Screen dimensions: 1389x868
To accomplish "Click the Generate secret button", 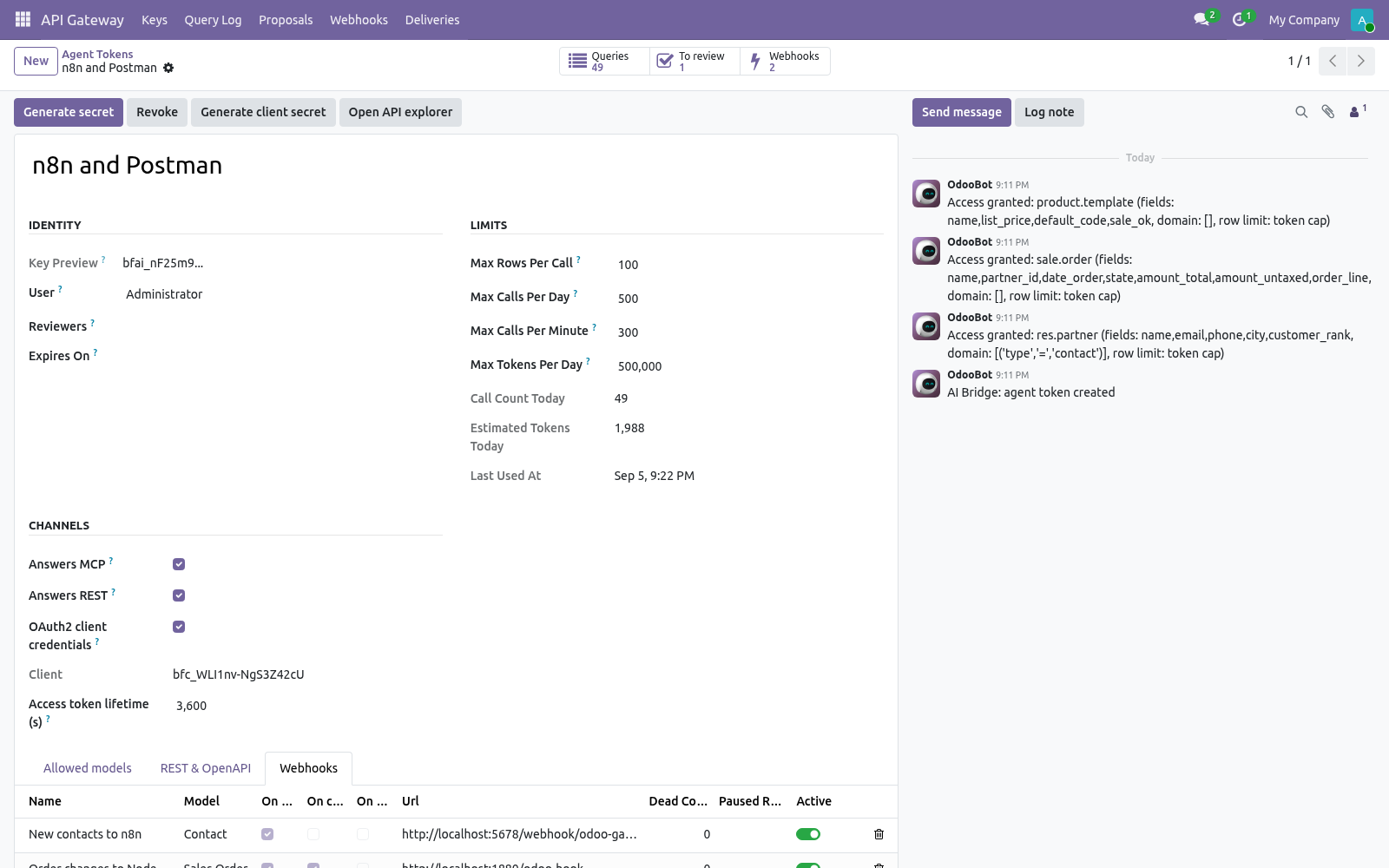I will point(69,112).
